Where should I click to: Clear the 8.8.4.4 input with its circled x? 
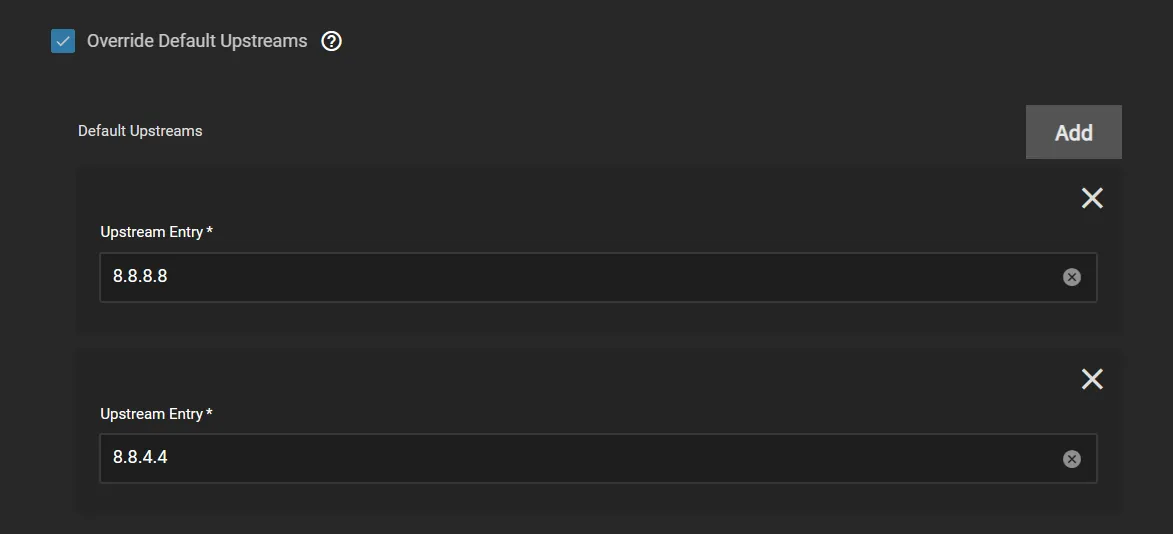[x=1072, y=459]
